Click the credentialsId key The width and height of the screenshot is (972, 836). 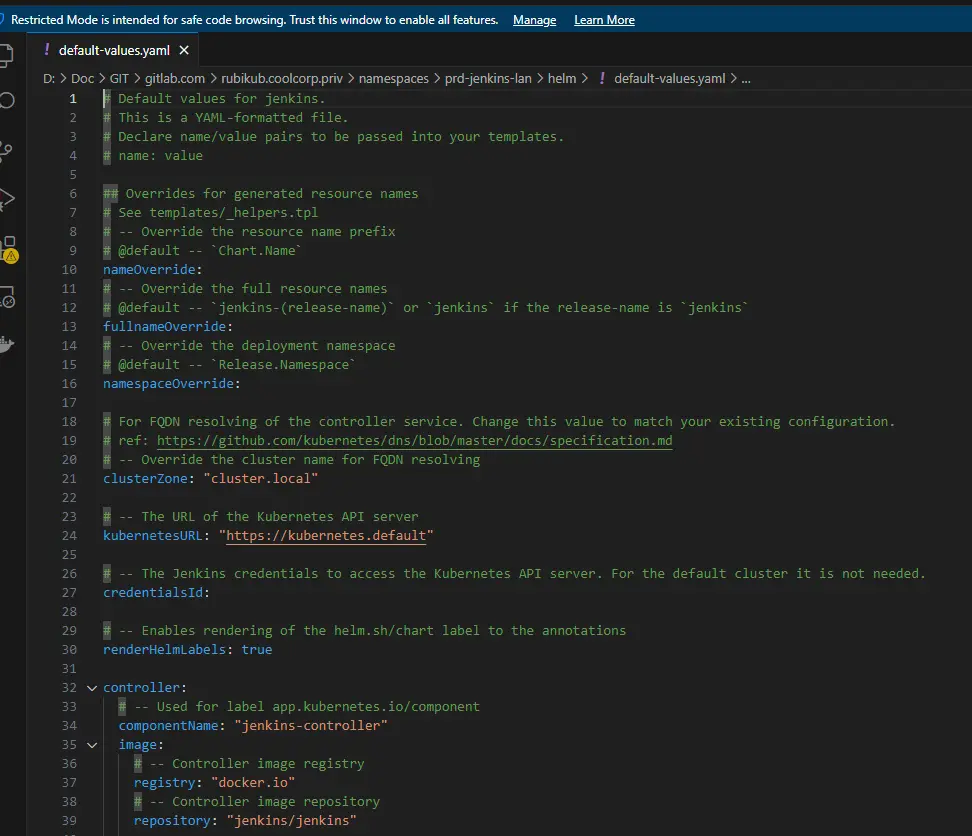153,592
